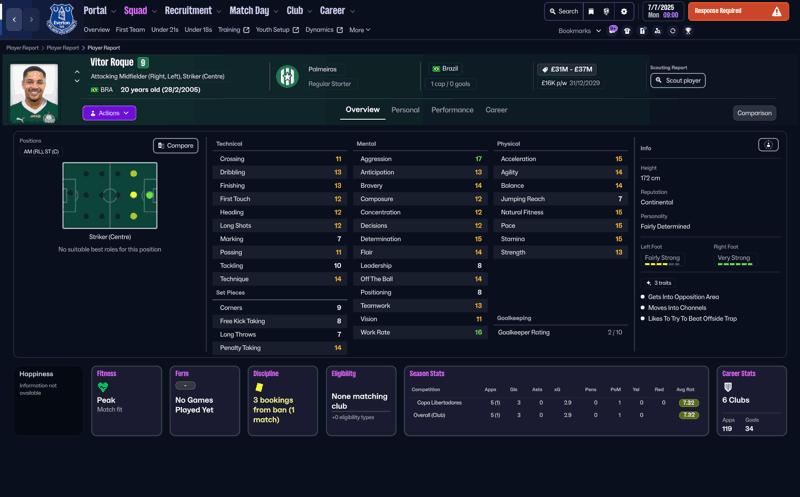Open the Search box

564,11
